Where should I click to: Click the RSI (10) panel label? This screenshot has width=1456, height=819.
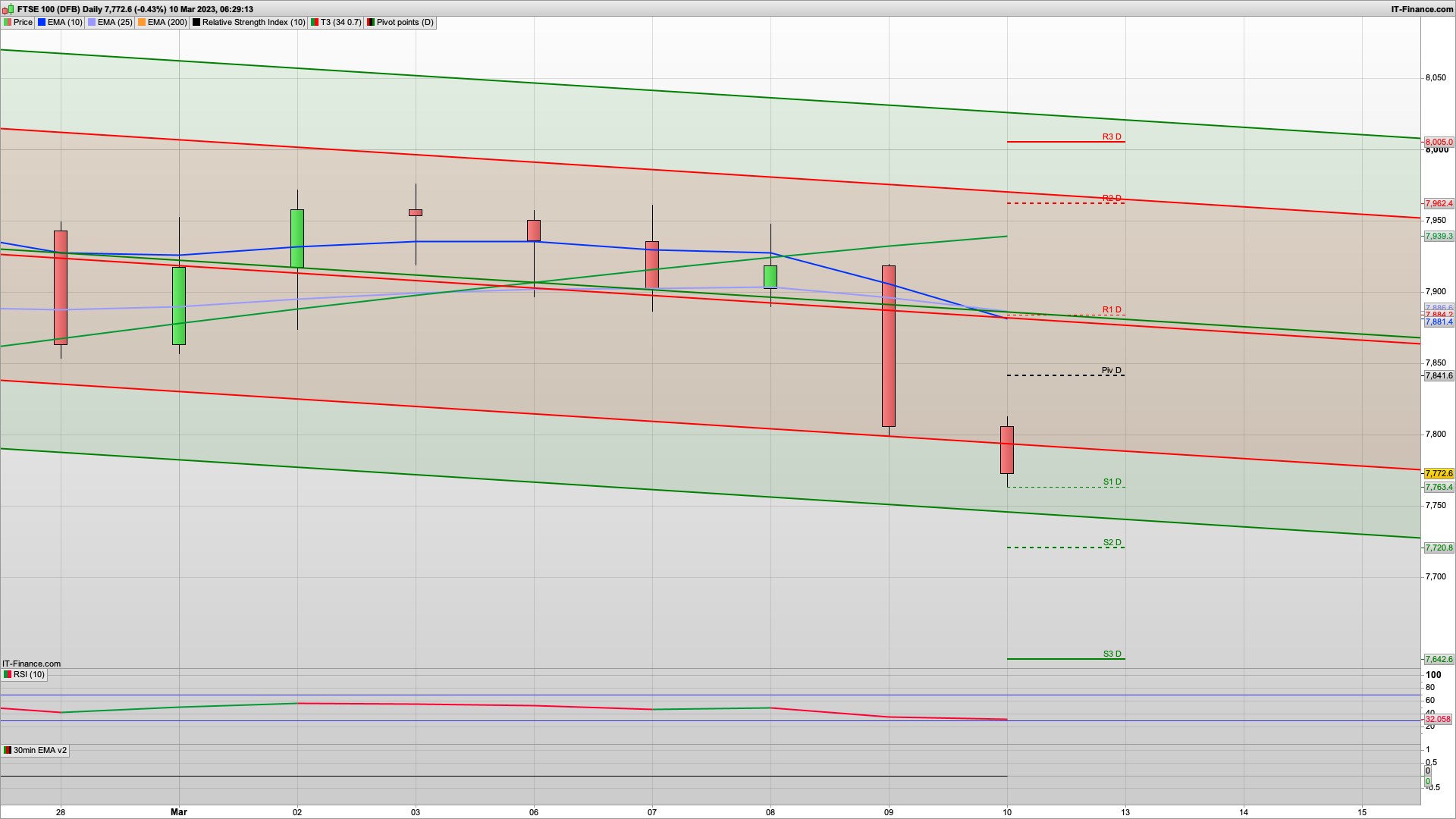click(x=29, y=674)
